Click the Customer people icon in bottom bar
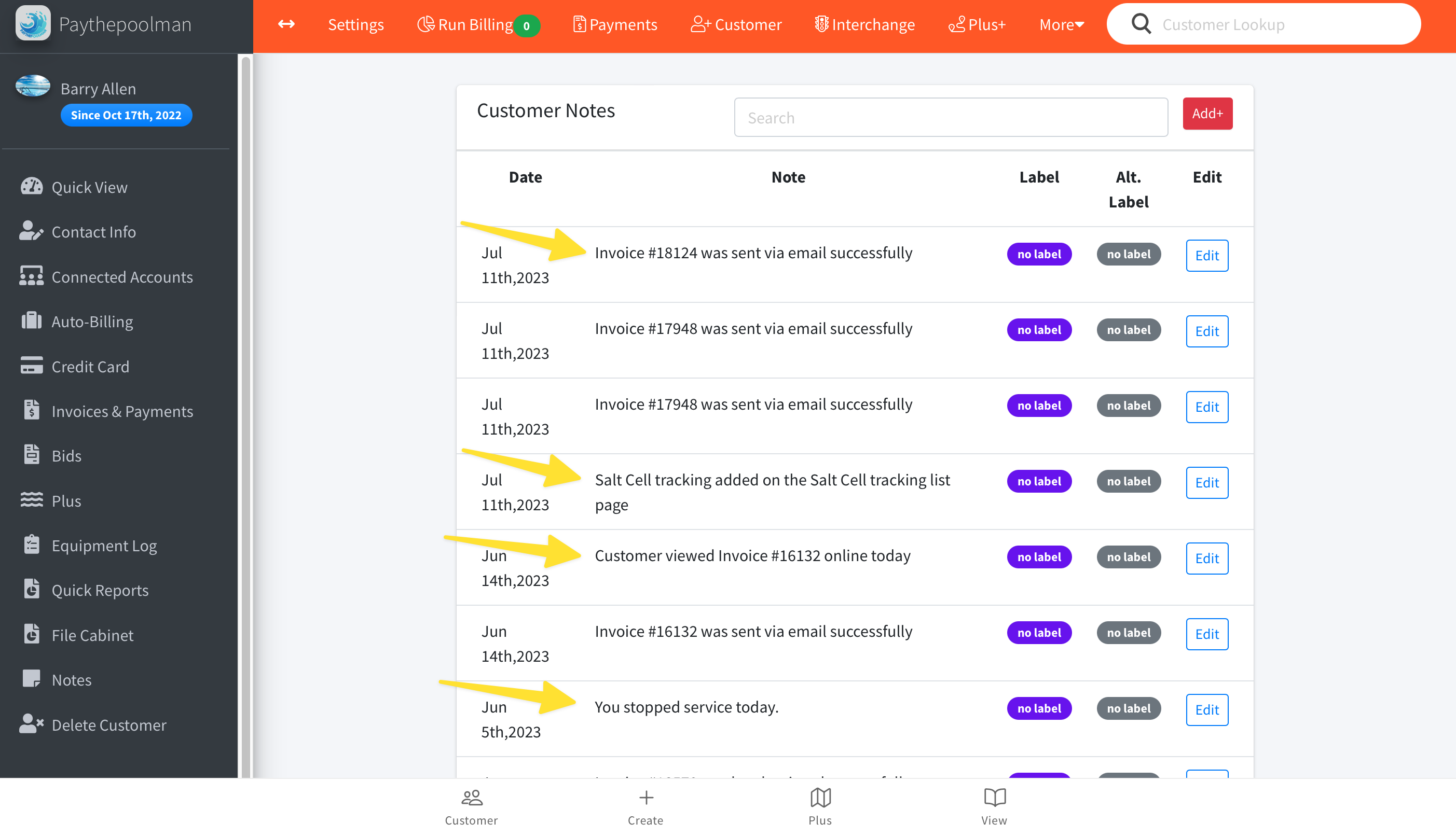This screenshot has height=837, width=1456. [x=472, y=798]
